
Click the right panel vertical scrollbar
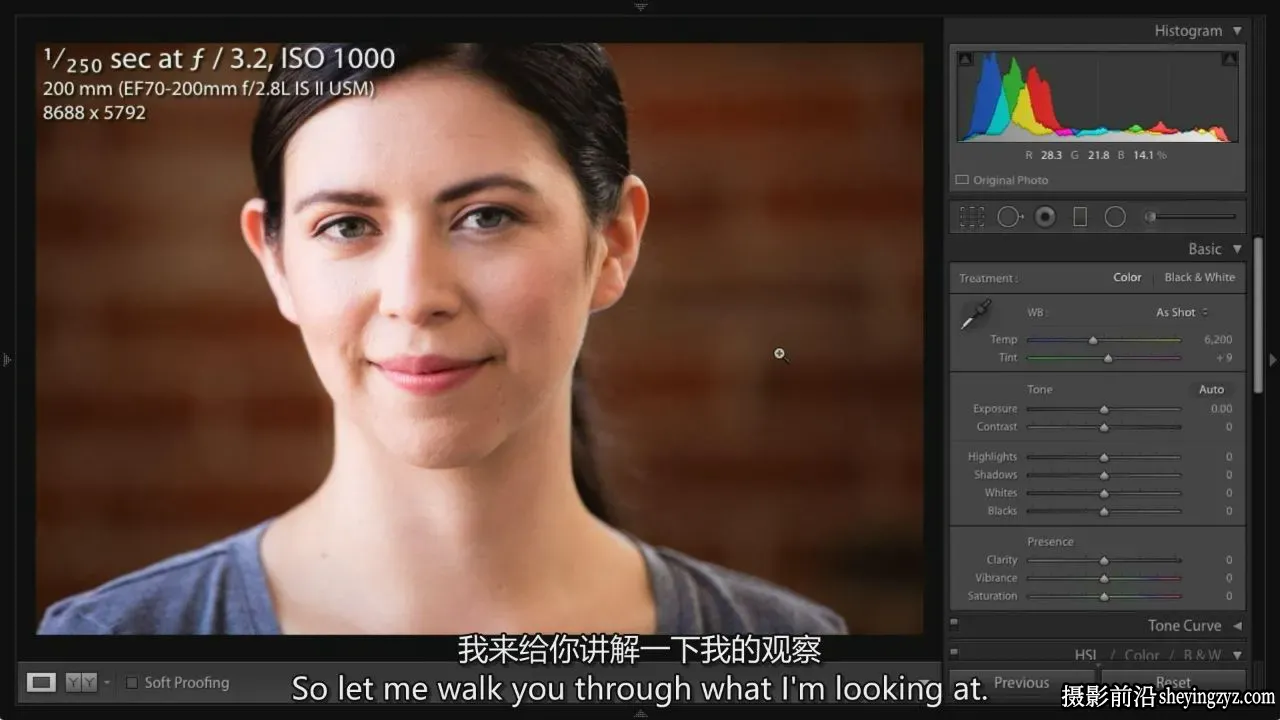click(1257, 316)
